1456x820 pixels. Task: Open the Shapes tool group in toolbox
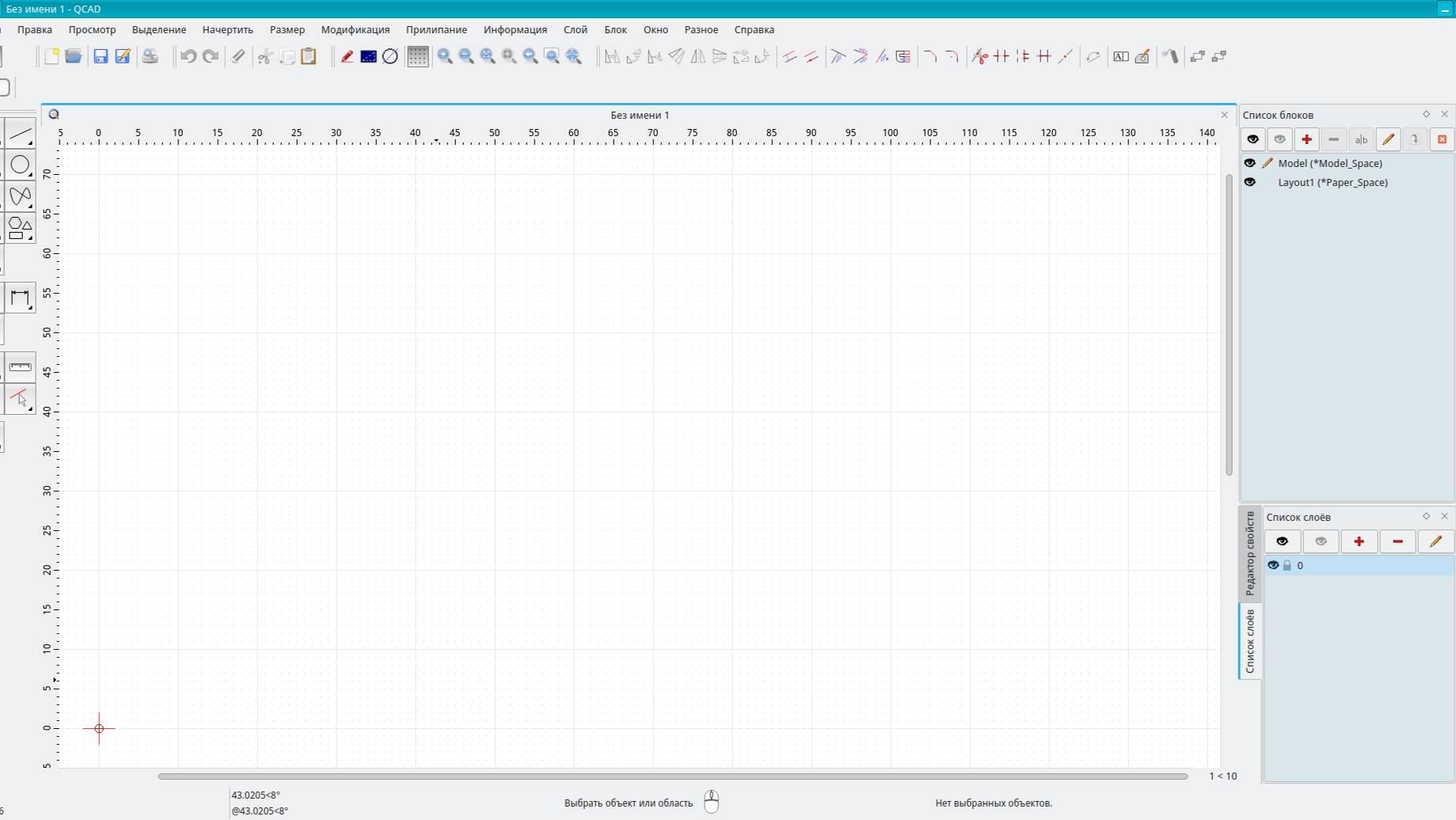coord(20,228)
